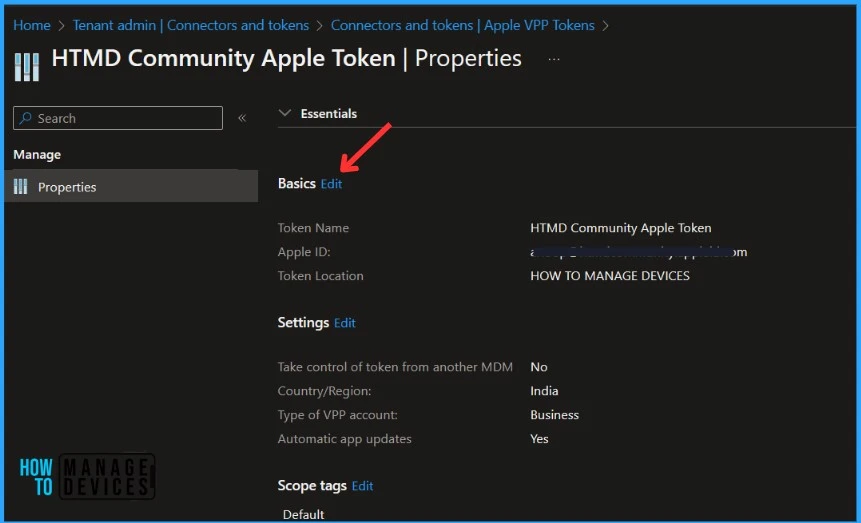Click the 'No' value for take control
861x523 pixels.
pos(539,367)
